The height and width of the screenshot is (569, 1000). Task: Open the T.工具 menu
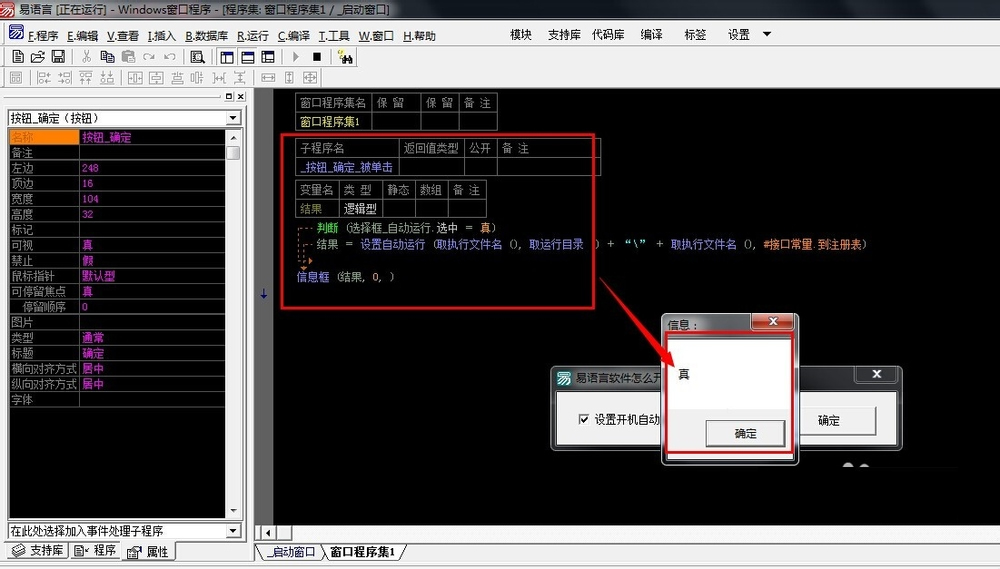334,36
